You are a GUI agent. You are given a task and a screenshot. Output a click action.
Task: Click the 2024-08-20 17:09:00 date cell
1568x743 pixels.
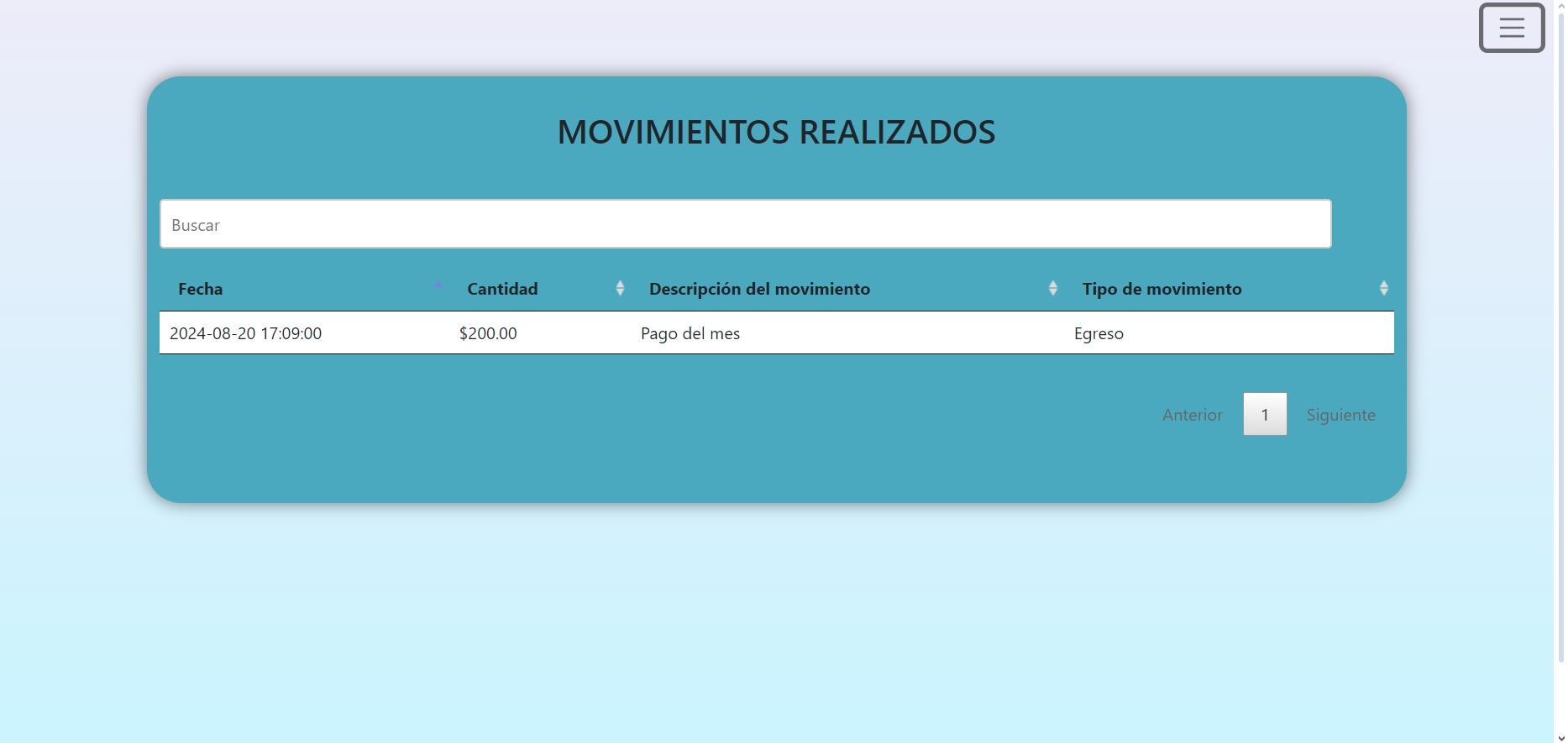[x=246, y=333]
